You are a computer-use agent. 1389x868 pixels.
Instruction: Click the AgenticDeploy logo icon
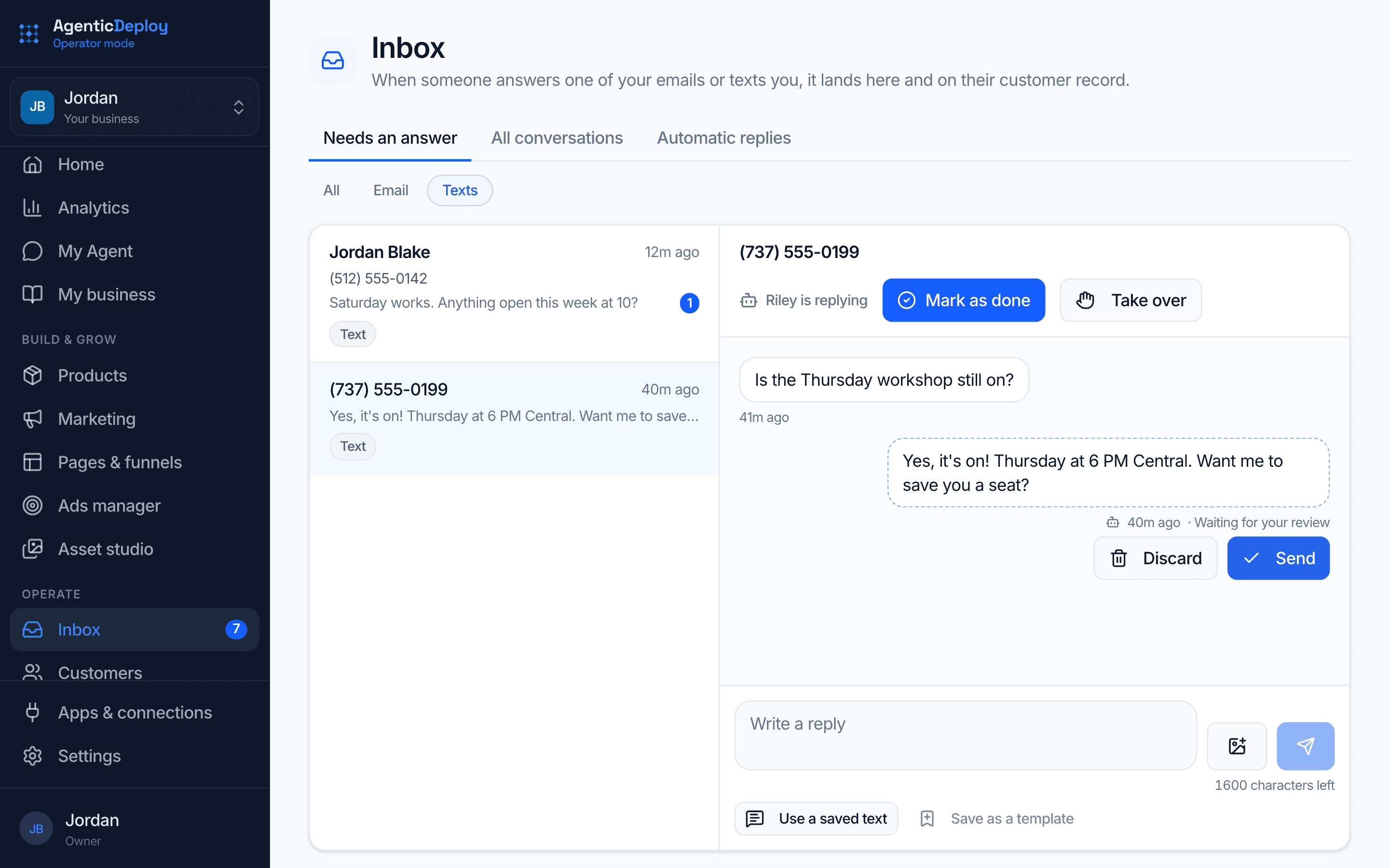(29, 34)
